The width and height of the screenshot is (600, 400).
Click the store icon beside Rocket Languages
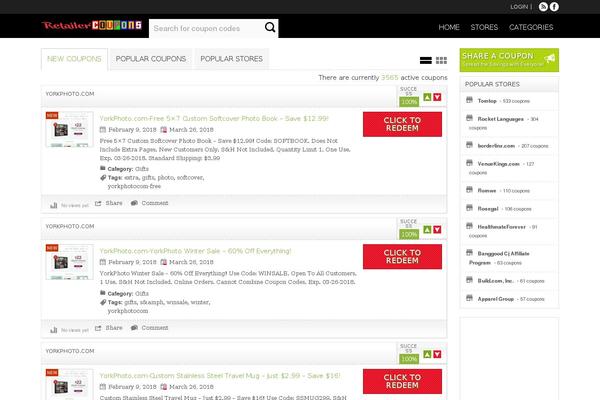(x=470, y=118)
